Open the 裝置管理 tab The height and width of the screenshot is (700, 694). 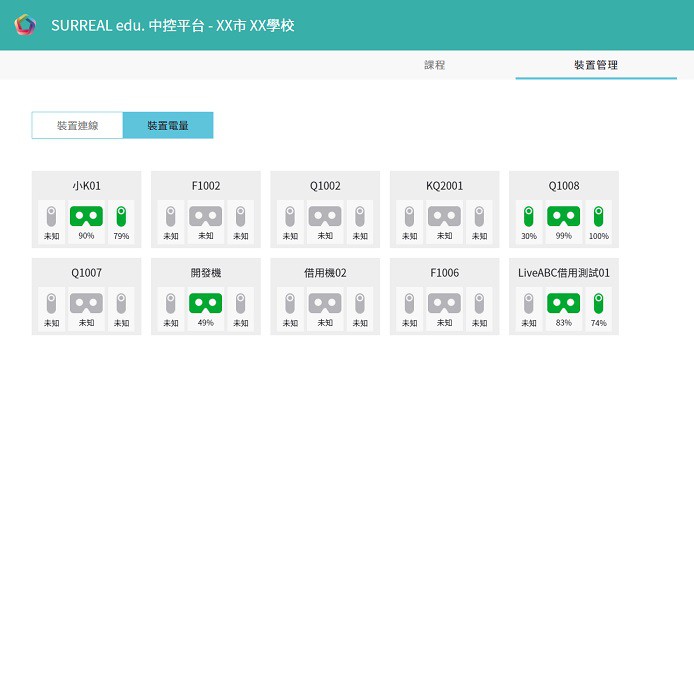(596, 65)
